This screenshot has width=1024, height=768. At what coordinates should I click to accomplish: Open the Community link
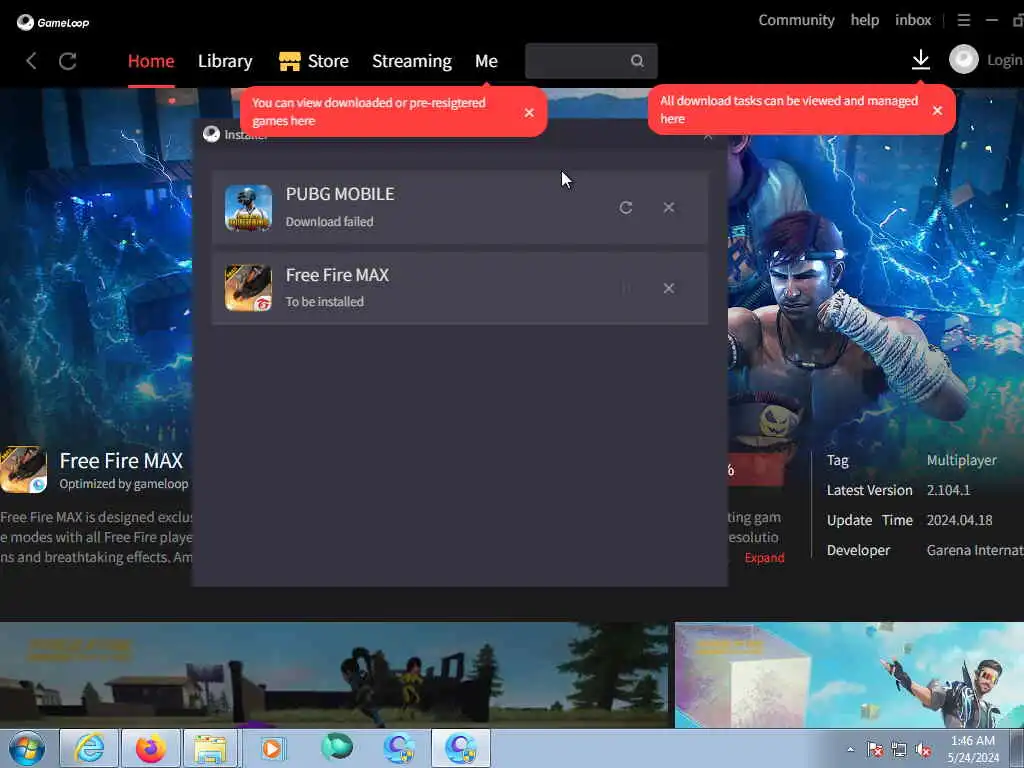(x=796, y=20)
